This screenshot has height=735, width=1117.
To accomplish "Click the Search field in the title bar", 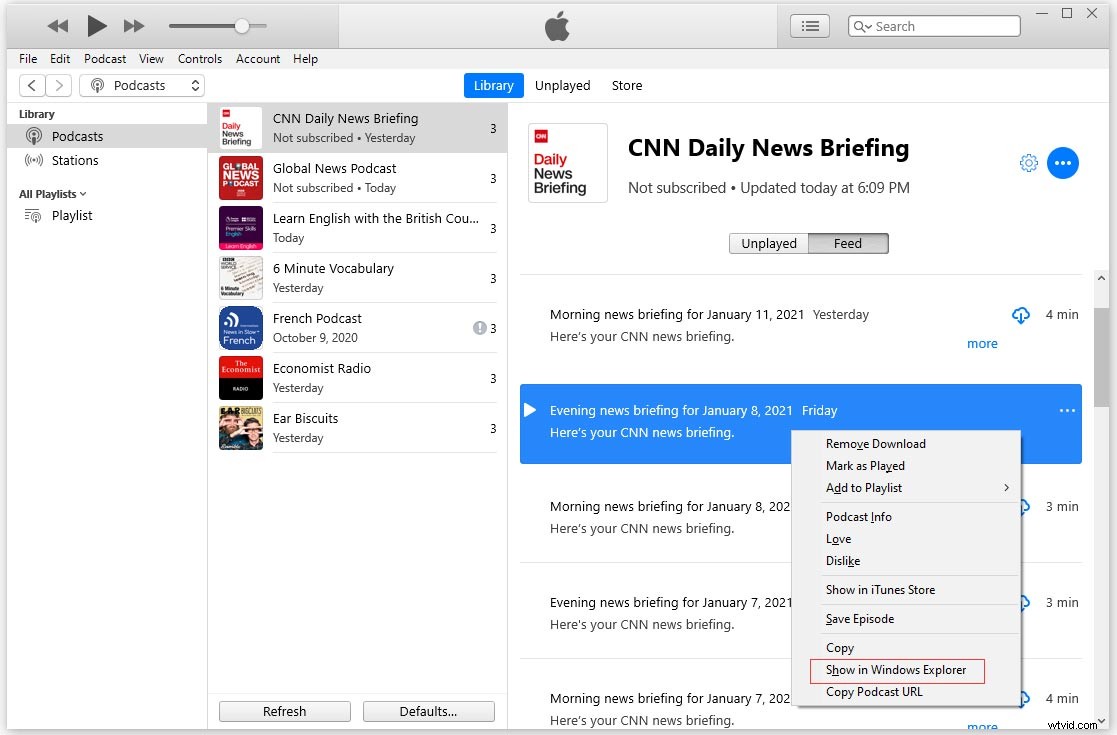I will pyautogui.click(x=934, y=25).
